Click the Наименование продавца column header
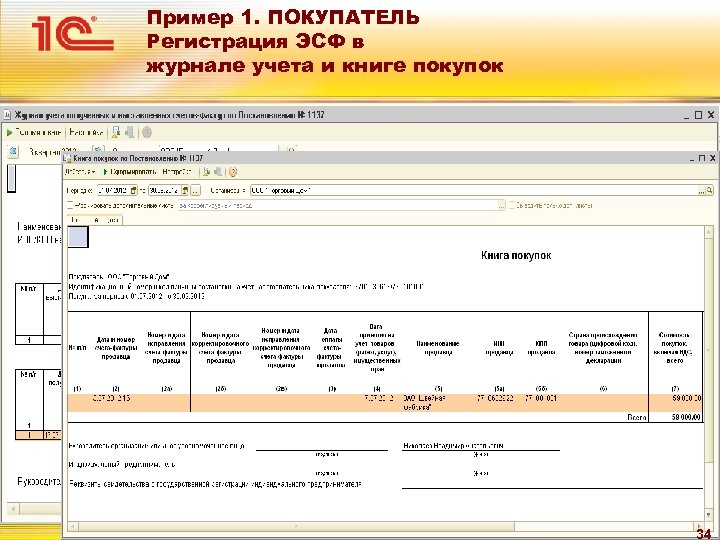 point(438,348)
